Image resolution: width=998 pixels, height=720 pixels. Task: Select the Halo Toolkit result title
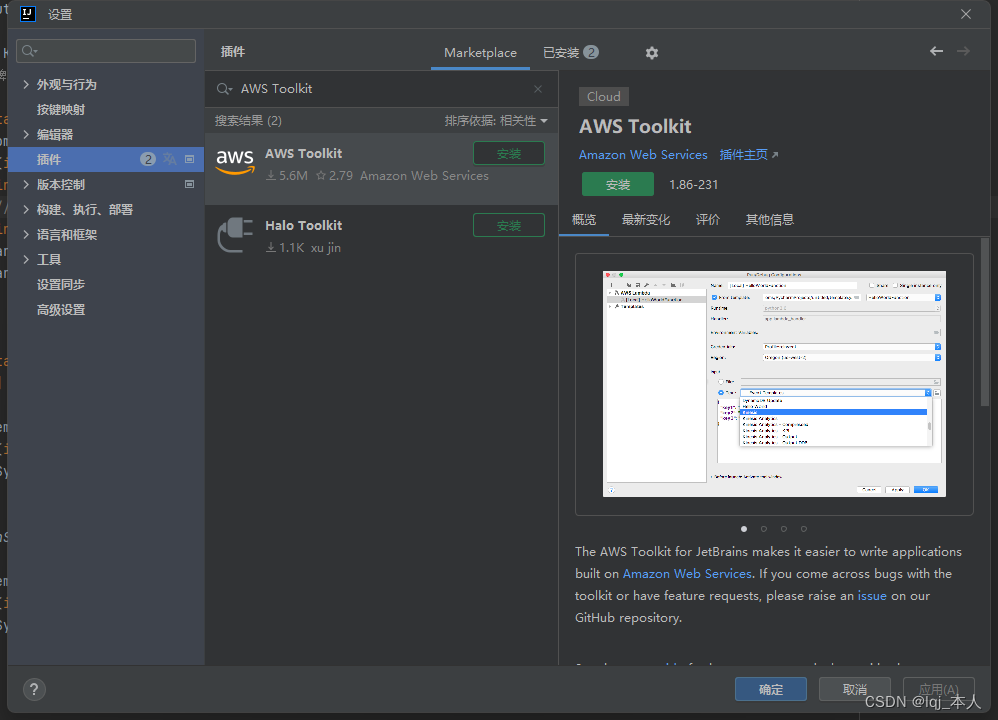point(303,225)
